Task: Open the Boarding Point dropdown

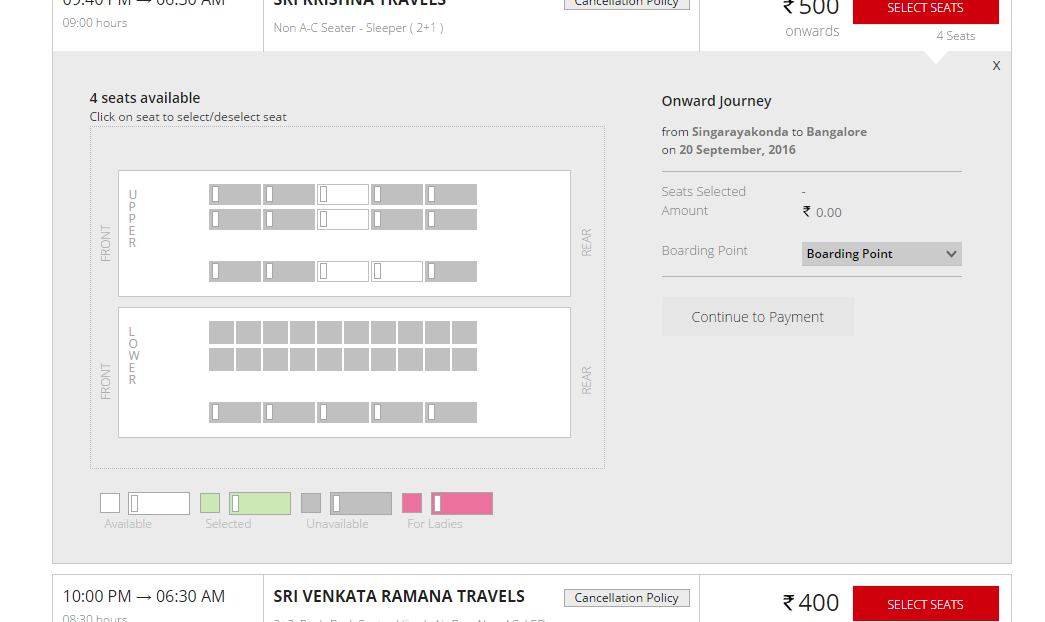Action: click(x=881, y=254)
